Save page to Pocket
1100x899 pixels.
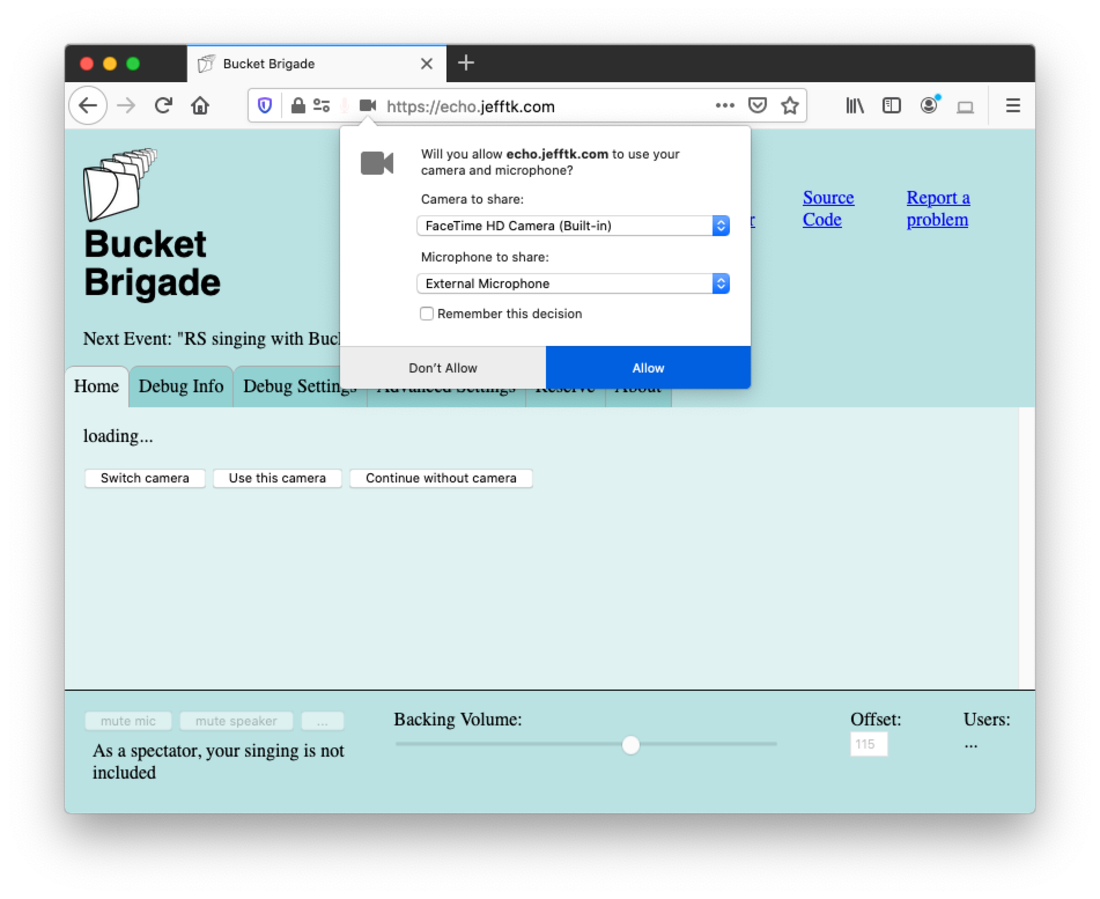tap(758, 106)
